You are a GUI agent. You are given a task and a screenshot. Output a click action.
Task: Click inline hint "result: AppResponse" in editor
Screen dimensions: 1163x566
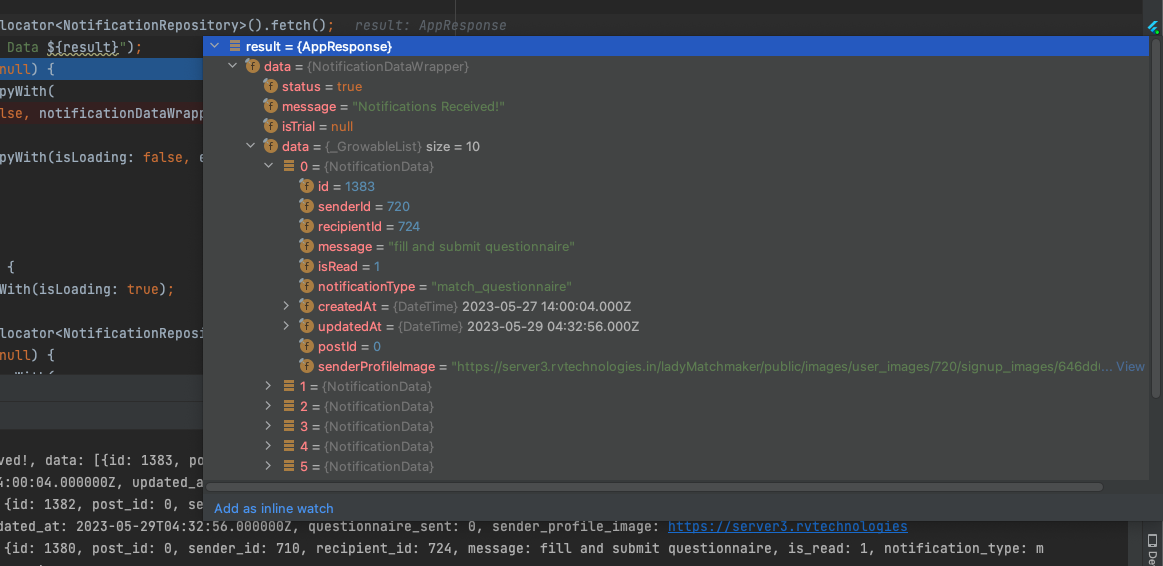tap(430, 25)
